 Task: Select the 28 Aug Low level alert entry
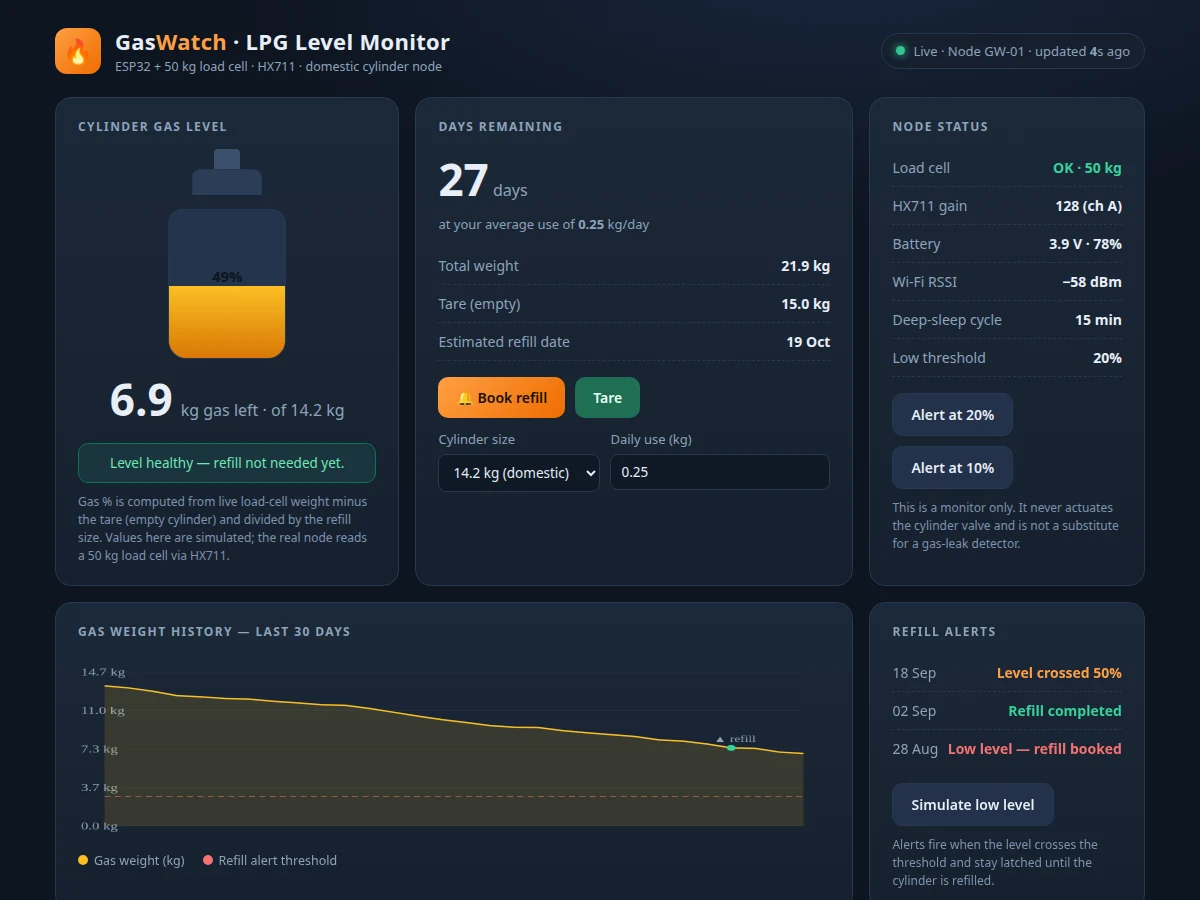click(1007, 749)
